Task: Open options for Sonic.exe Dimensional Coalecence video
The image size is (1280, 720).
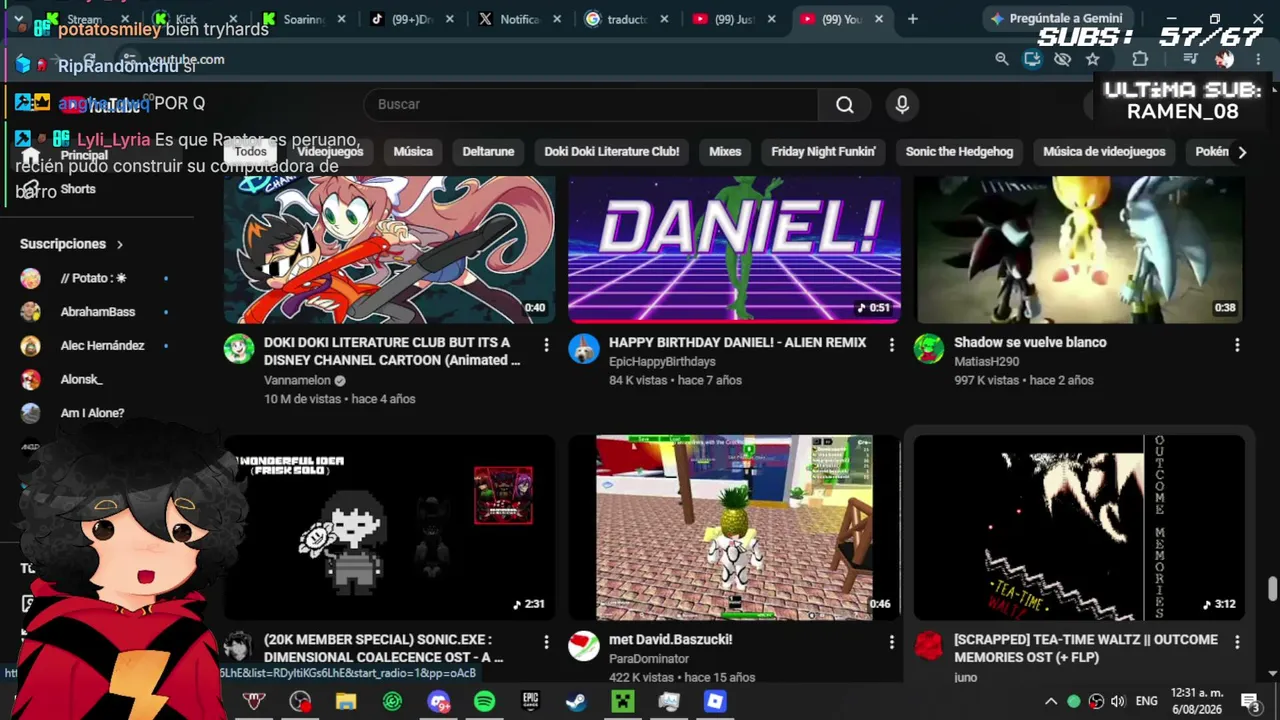Action: [546, 642]
